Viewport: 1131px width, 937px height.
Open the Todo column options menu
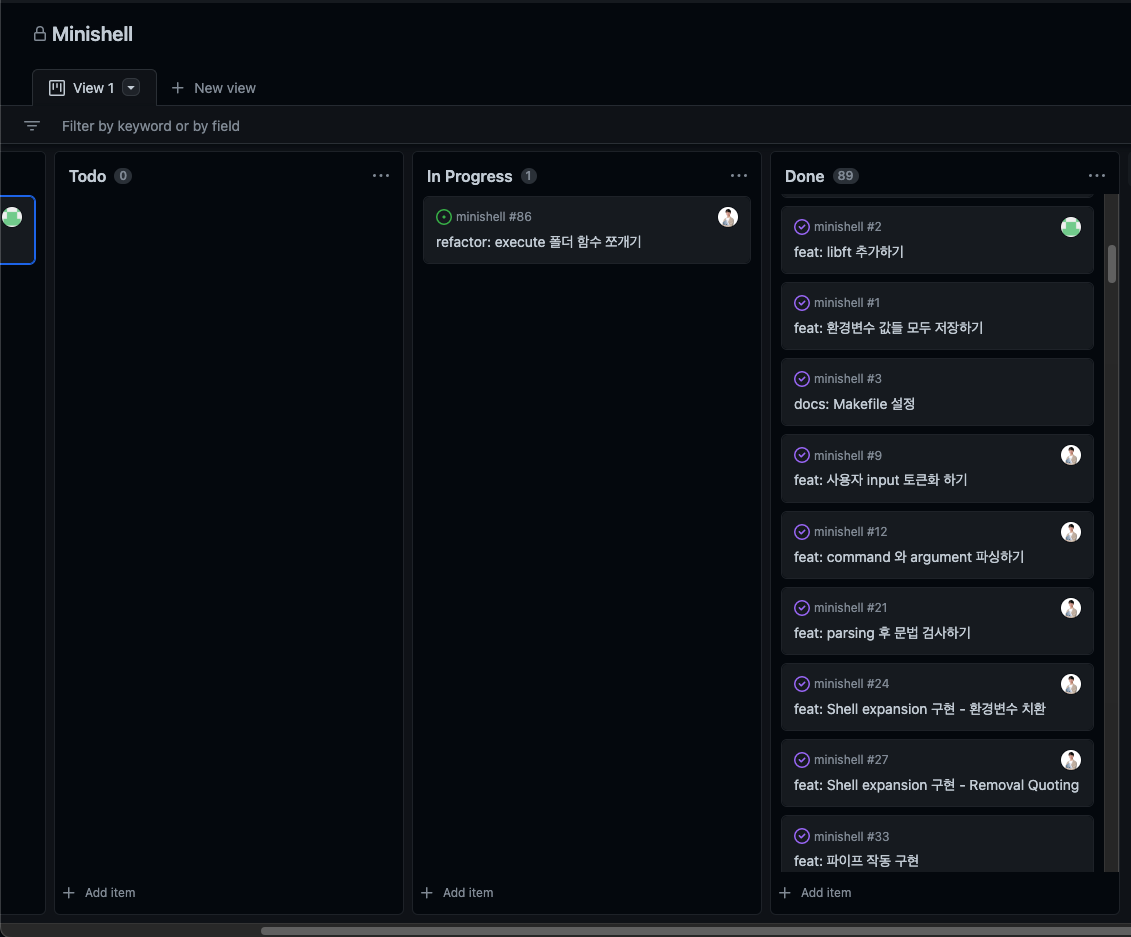(x=381, y=176)
